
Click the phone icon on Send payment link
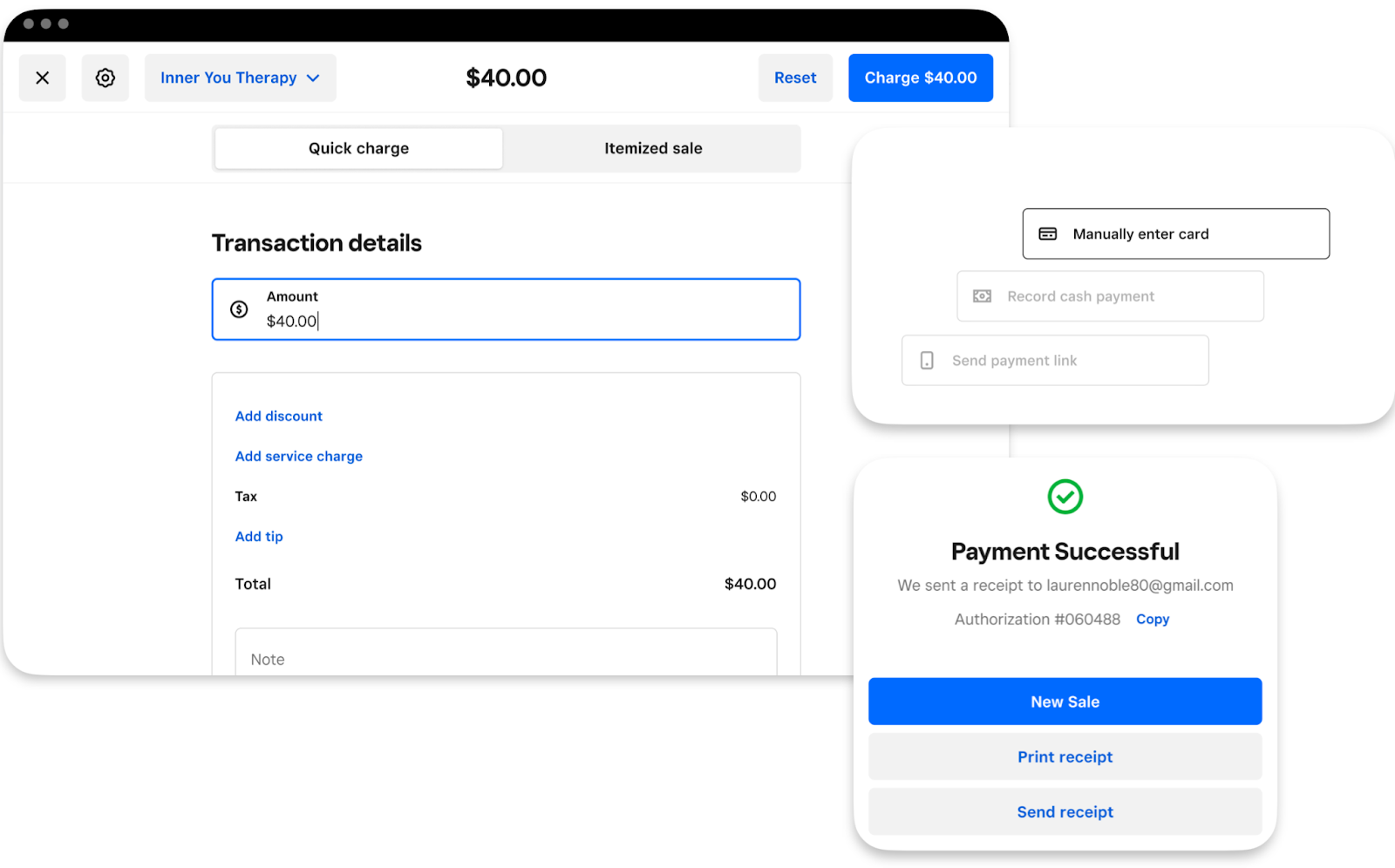pos(927,360)
